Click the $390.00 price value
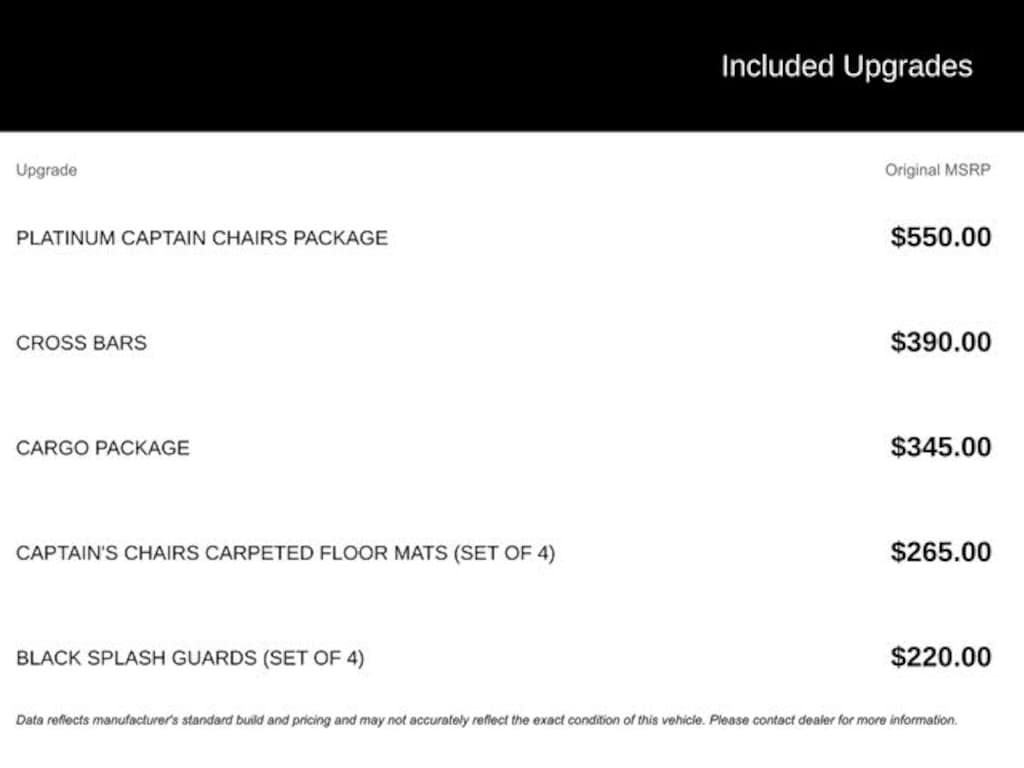The image size is (1024, 768). [x=941, y=342]
